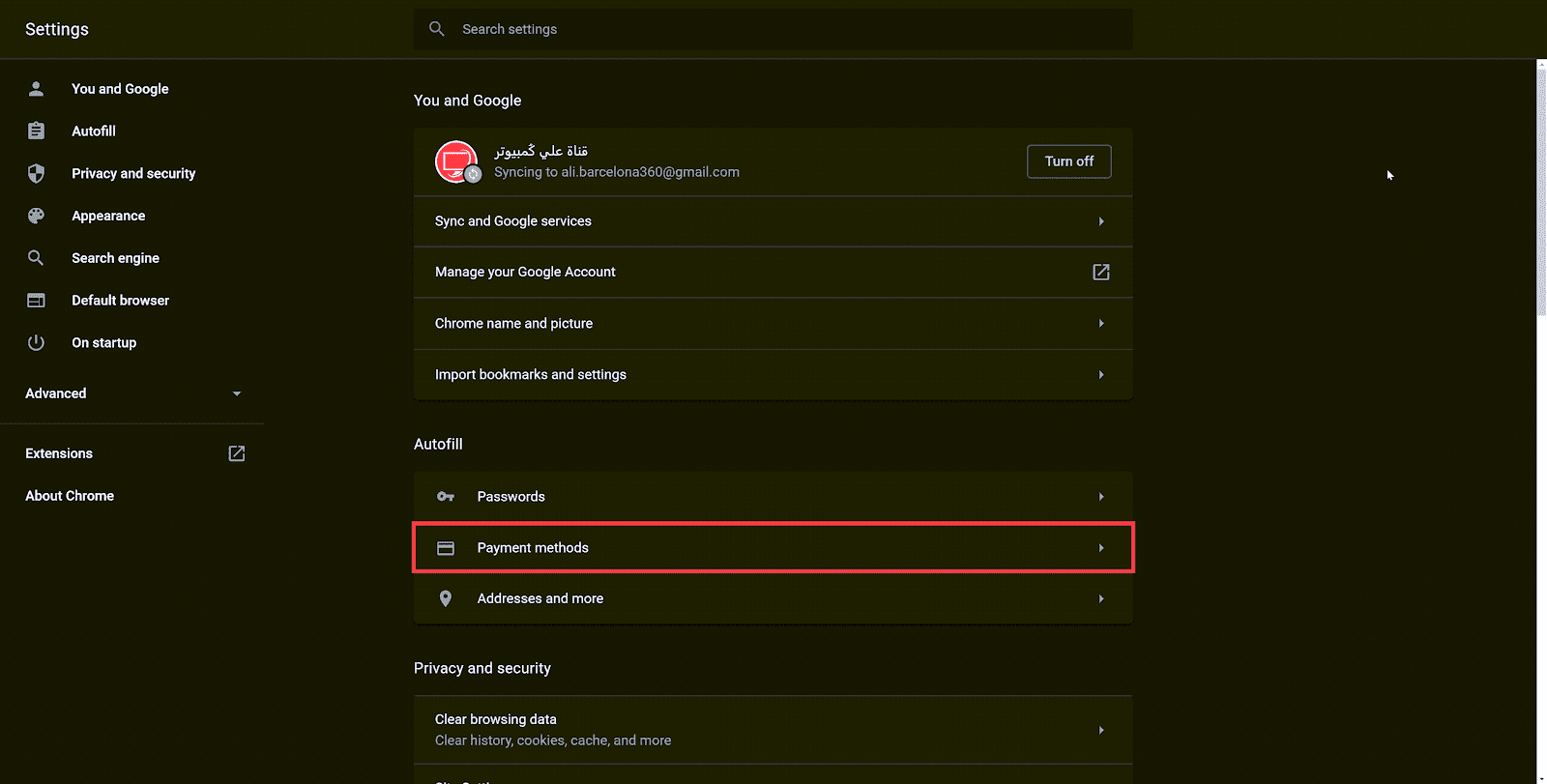
Task: Click Chrome name and picture label
Action: (513, 323)
